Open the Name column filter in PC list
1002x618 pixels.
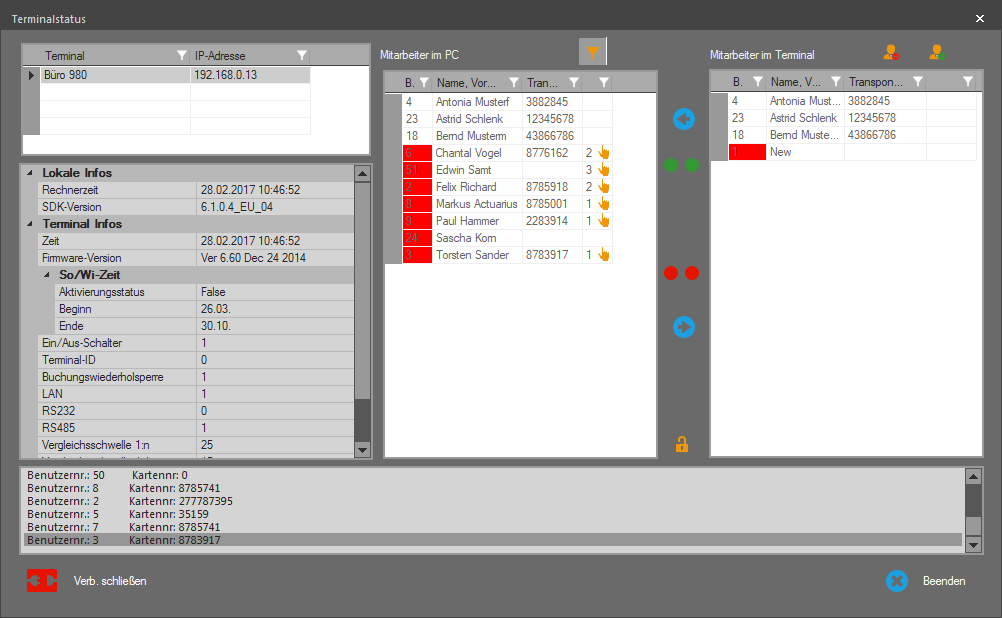coord(513,82)
